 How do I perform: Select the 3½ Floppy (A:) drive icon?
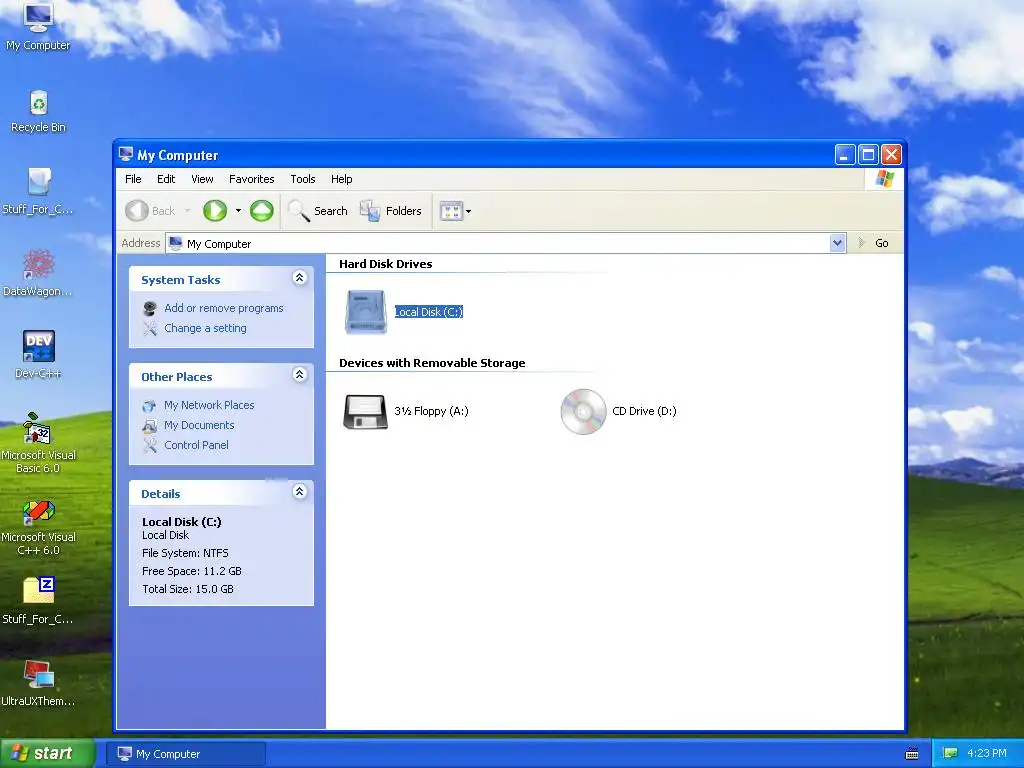pos(365,411)
